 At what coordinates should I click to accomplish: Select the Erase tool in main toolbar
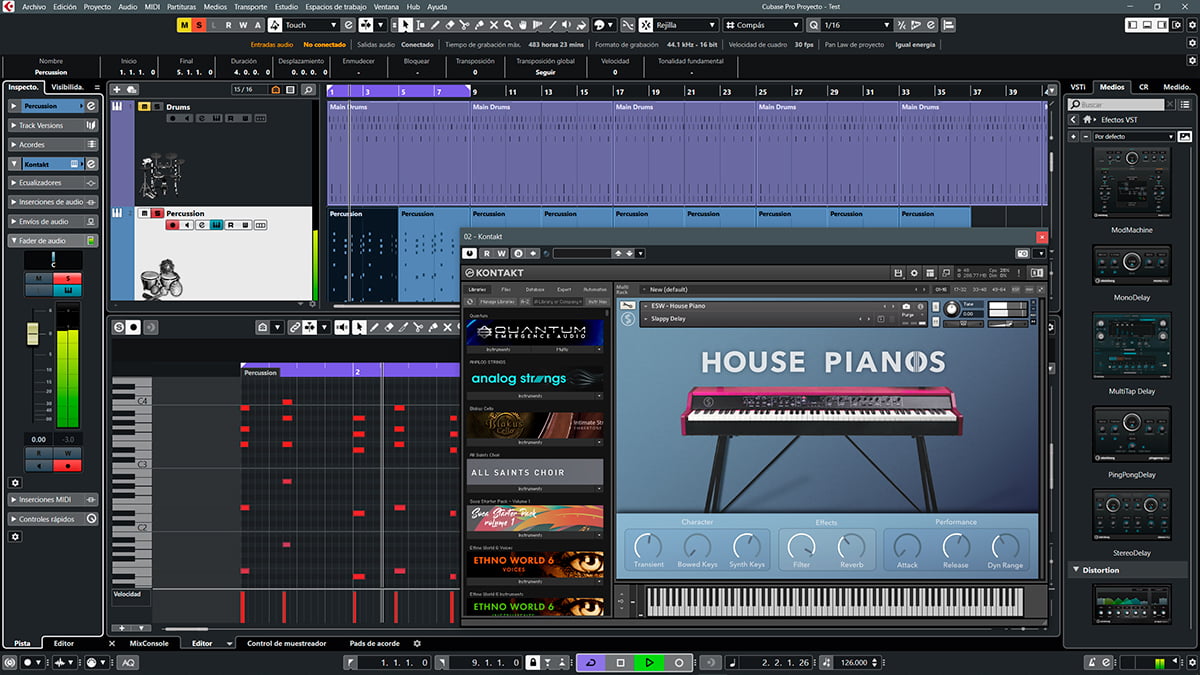(x=450, y=25)
